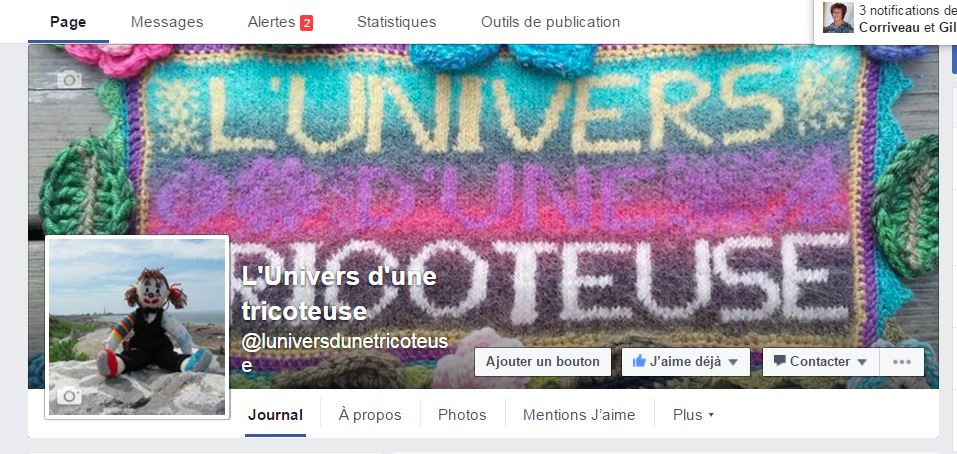
Task: Click the notification avatar thumbnail
Action: 838,18
